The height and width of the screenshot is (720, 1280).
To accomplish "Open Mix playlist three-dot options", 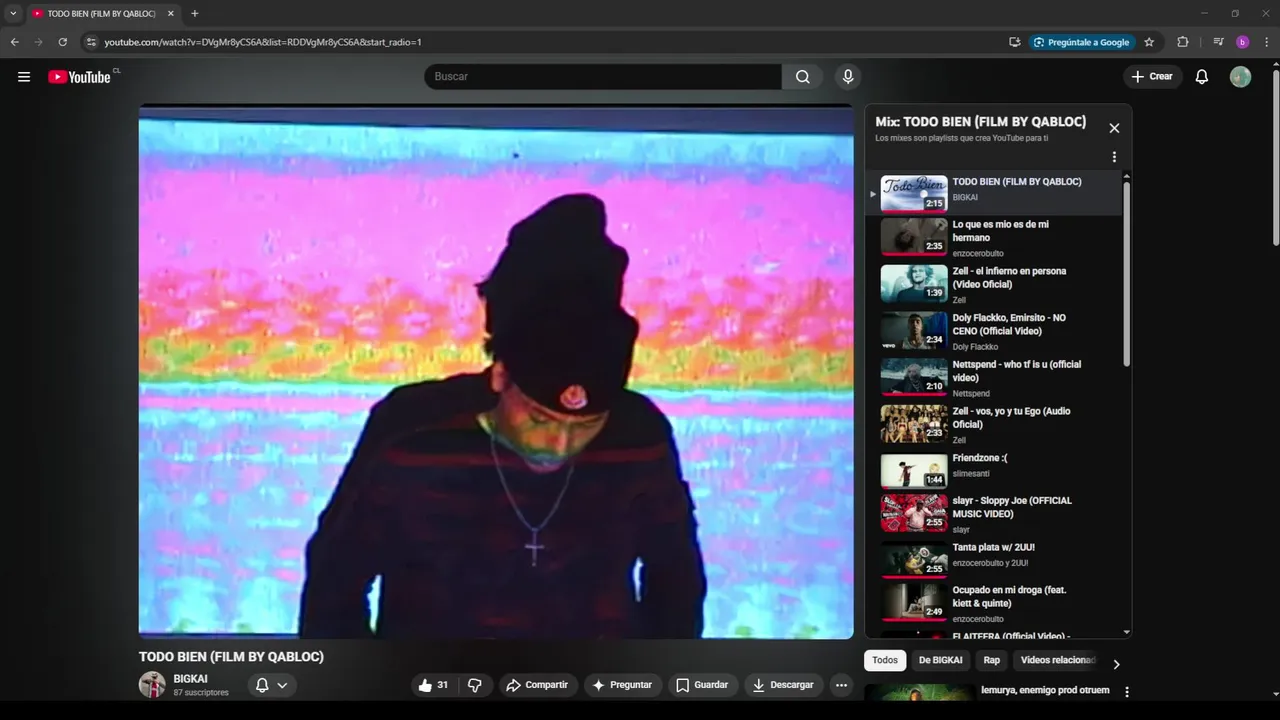I will coord(1114,157).
